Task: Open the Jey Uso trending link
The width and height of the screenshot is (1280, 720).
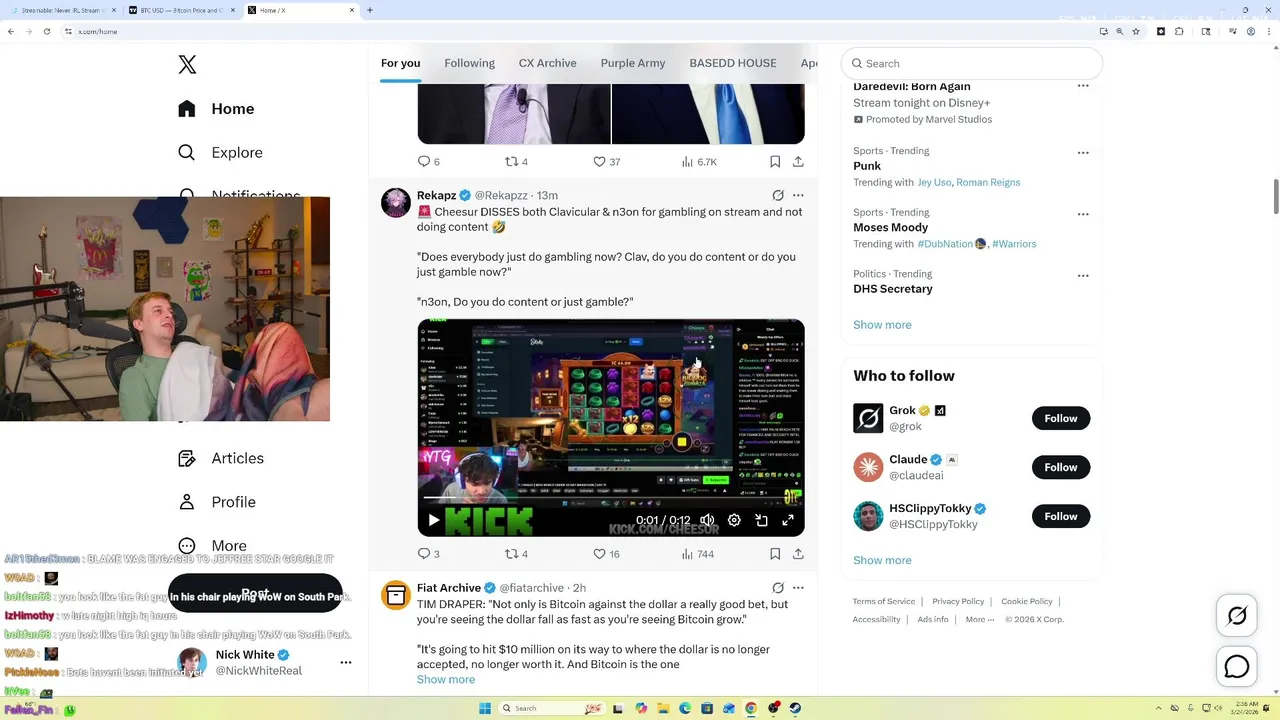Action: tap(934, 182)
